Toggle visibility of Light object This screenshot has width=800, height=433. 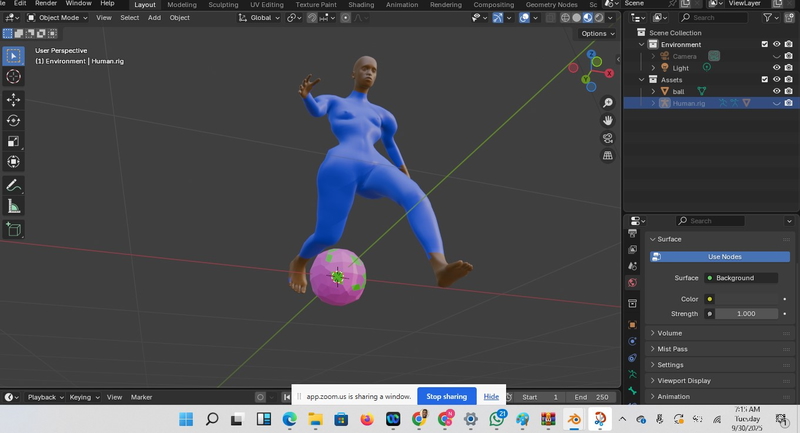(776, 68)
